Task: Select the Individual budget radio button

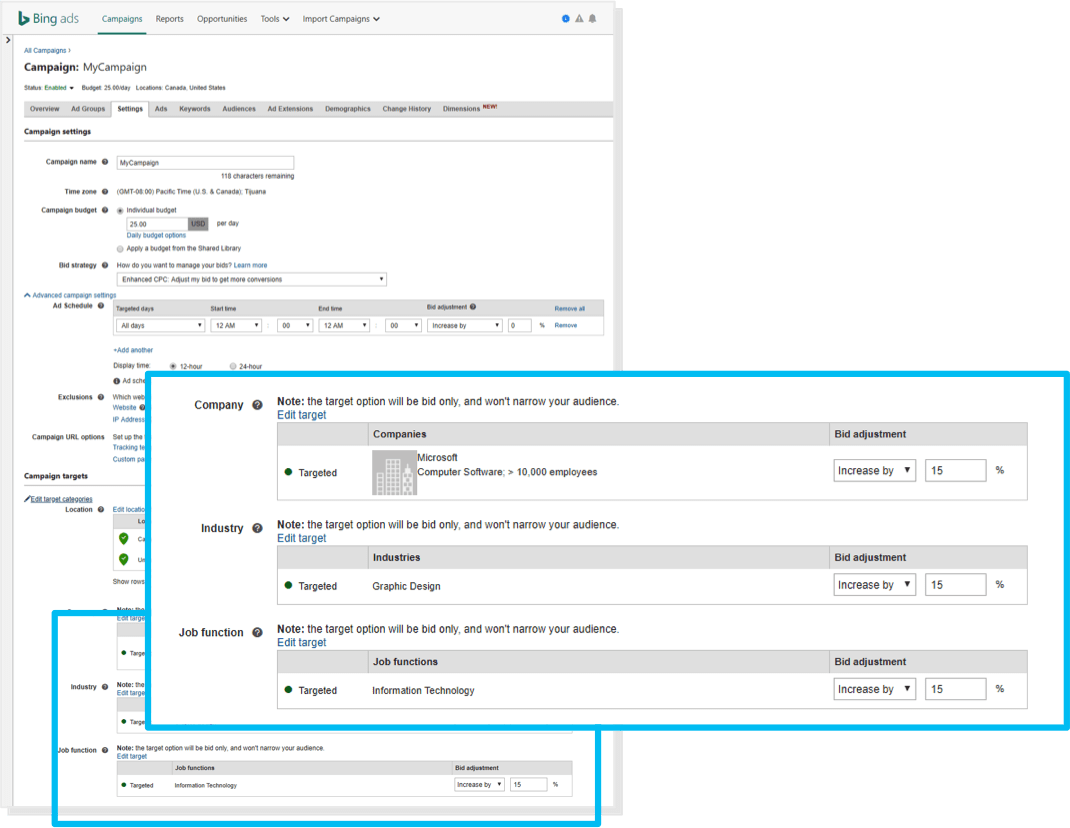Action: click(120, 210)
